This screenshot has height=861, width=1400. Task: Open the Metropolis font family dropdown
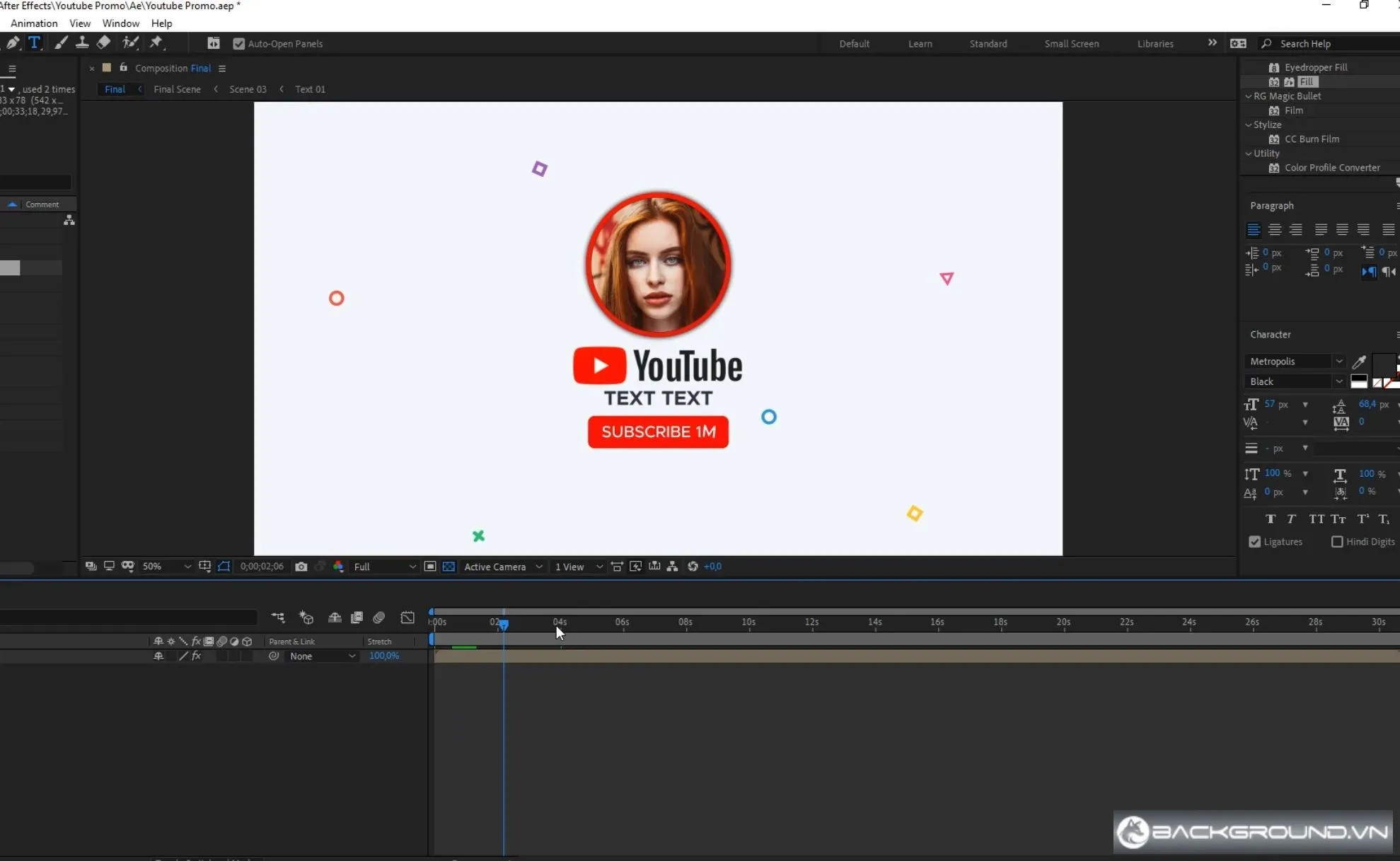pyautogui.click(x=1295, y=362)
